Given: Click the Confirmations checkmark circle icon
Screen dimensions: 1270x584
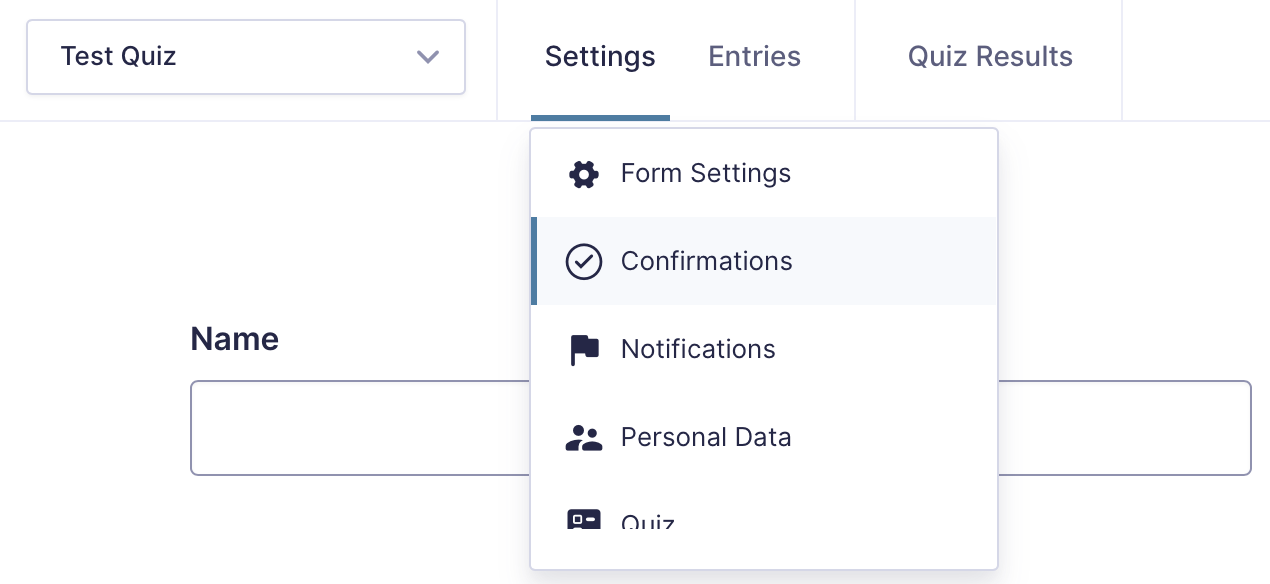Looking at the screenshot, I should click(x=584, y=262).
